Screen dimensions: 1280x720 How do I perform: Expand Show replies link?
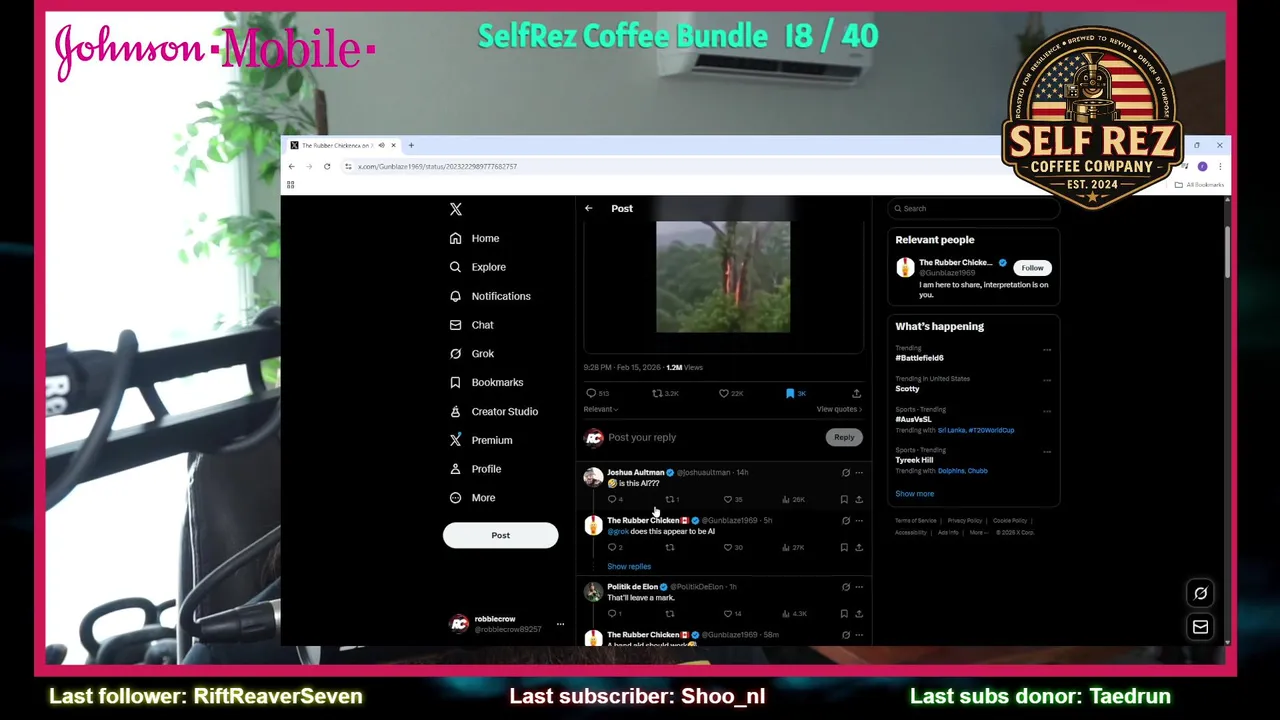629,566
